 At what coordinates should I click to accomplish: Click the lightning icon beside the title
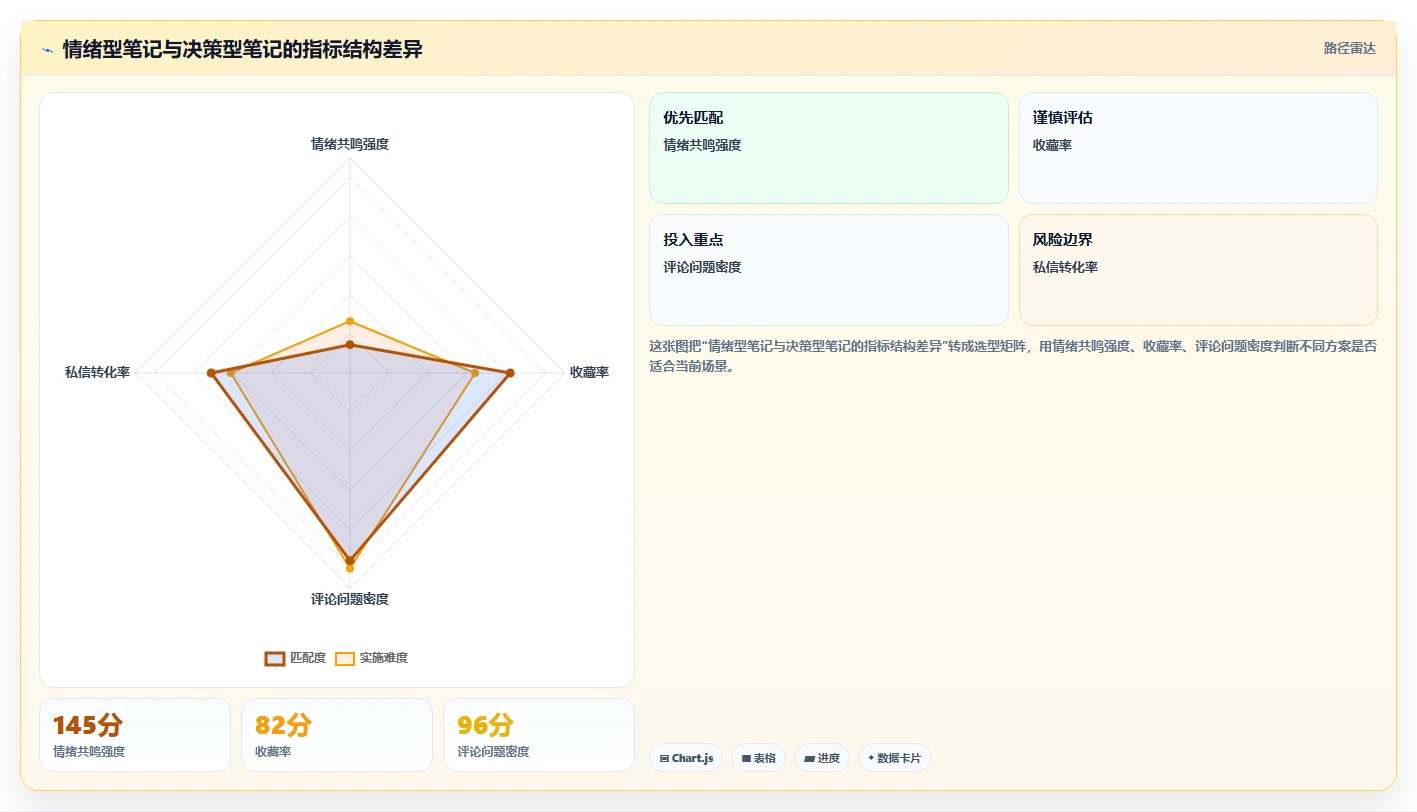47,50
